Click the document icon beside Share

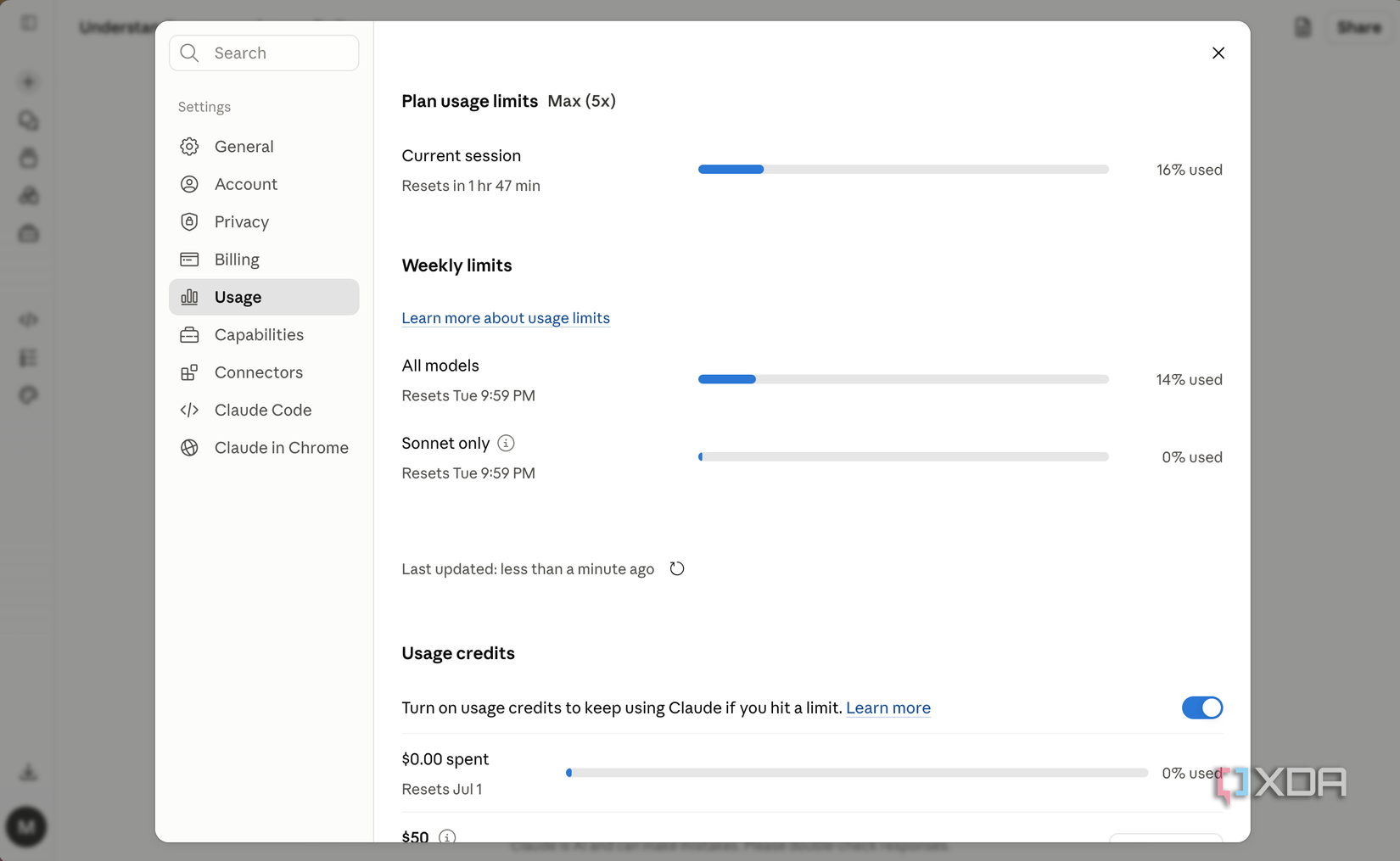(1303, 27)
